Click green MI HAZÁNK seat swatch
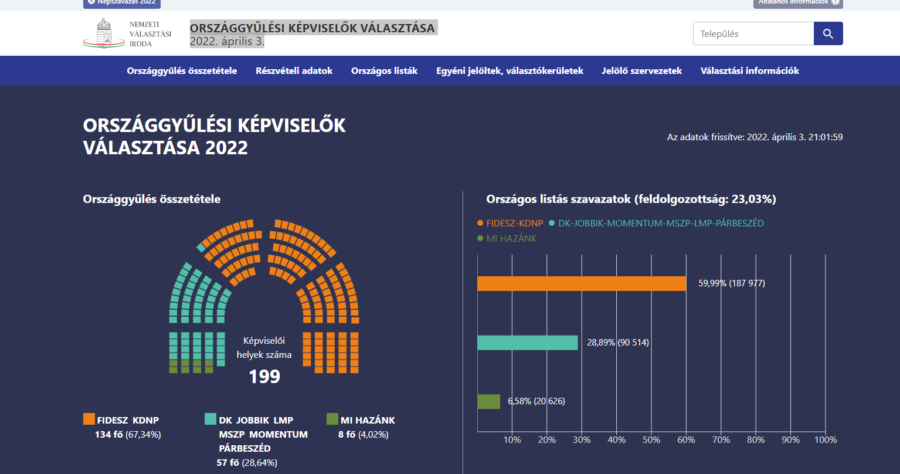The width and height of the screenshot is (900, 474). click(332, 419)
